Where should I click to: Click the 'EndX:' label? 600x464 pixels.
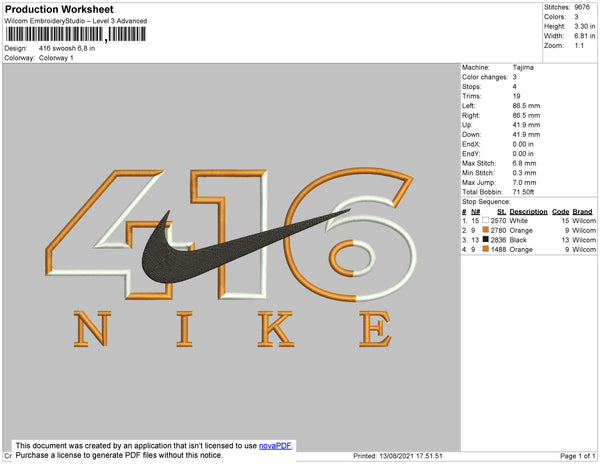tap(471, 144)
